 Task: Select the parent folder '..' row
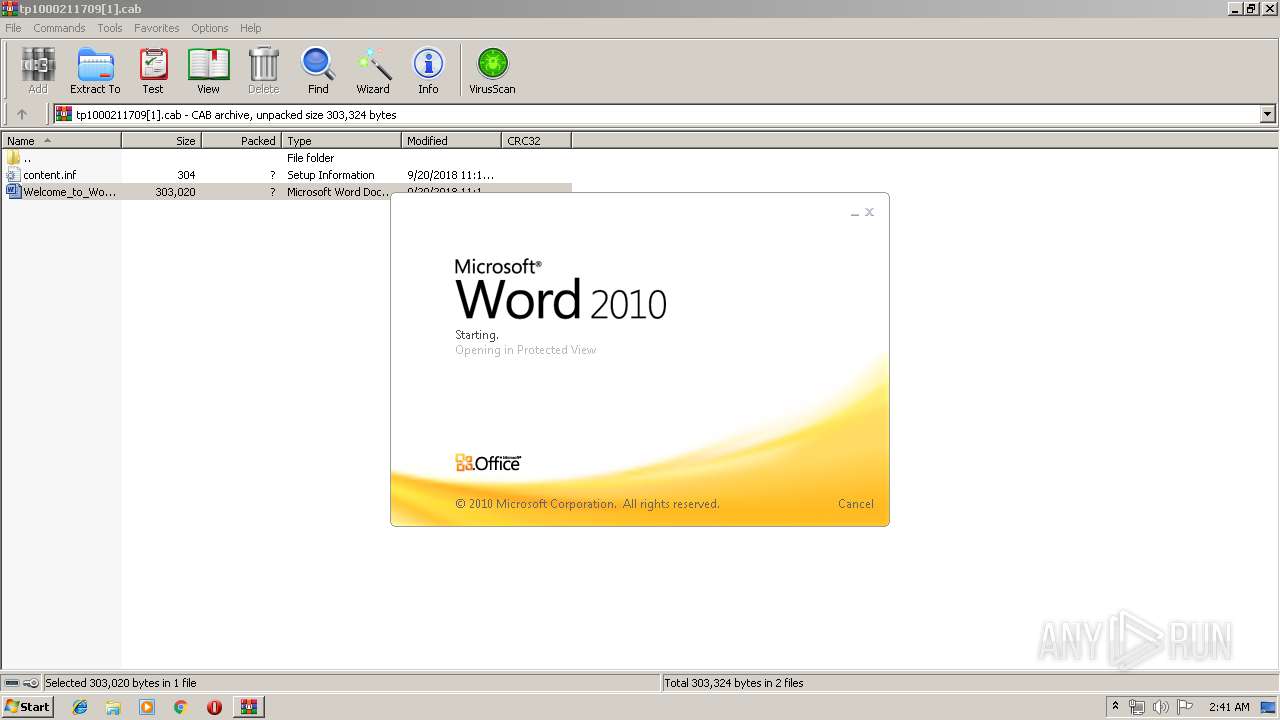[x=286, y=158]
